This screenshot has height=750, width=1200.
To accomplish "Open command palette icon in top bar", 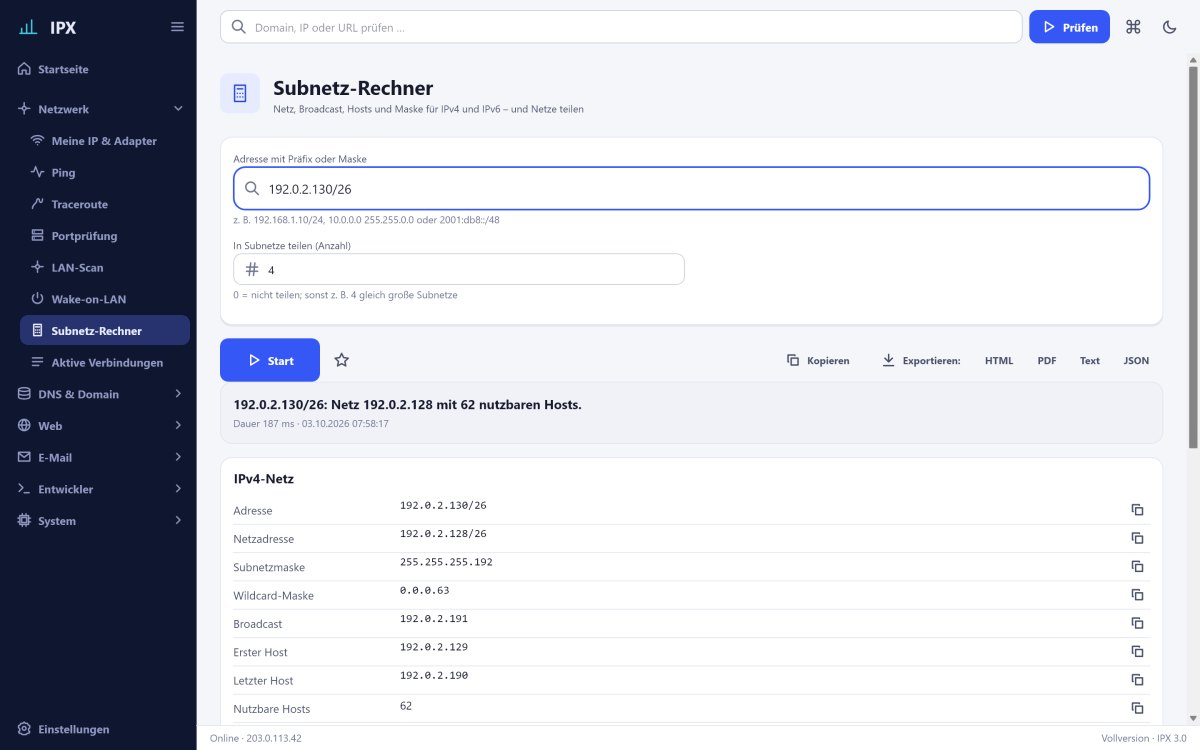I will point(1133,27).
